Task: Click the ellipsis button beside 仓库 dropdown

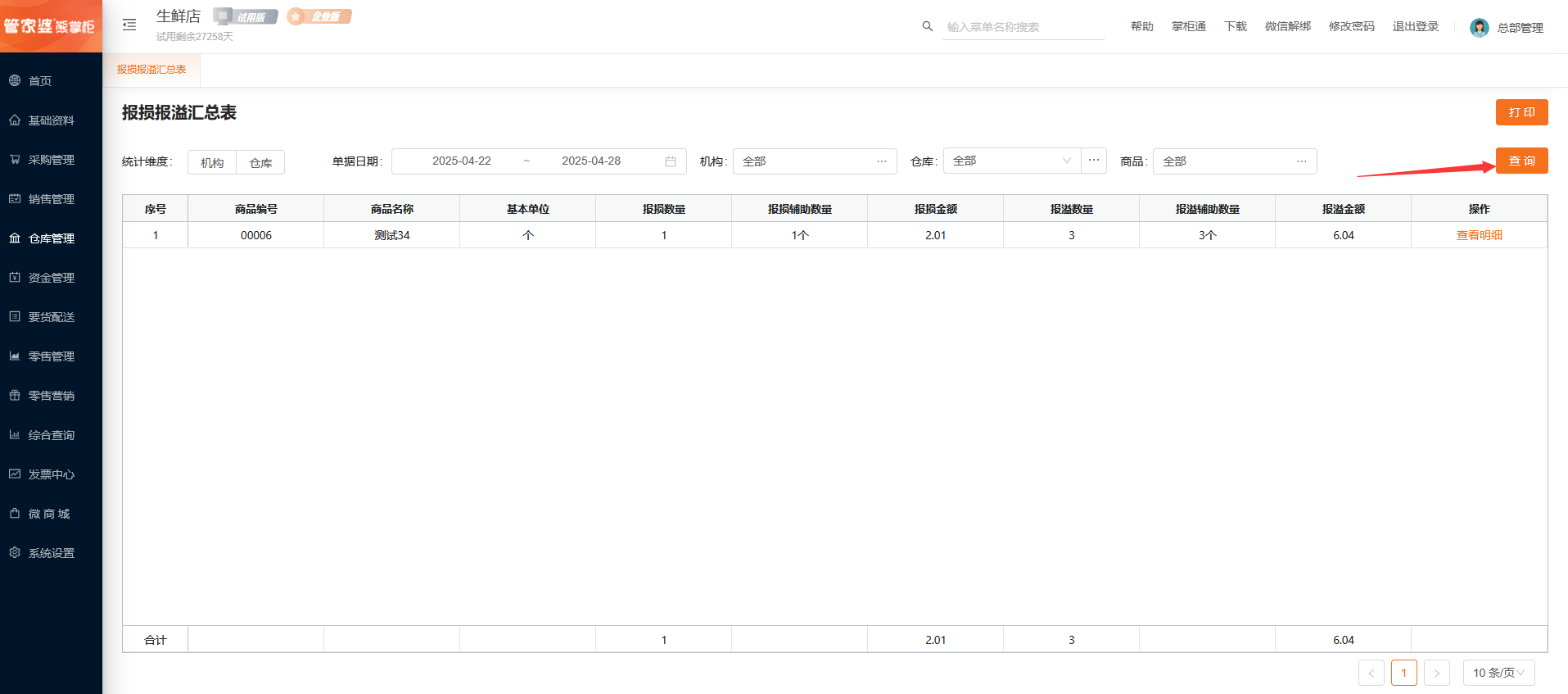Action: (1094, 161)
